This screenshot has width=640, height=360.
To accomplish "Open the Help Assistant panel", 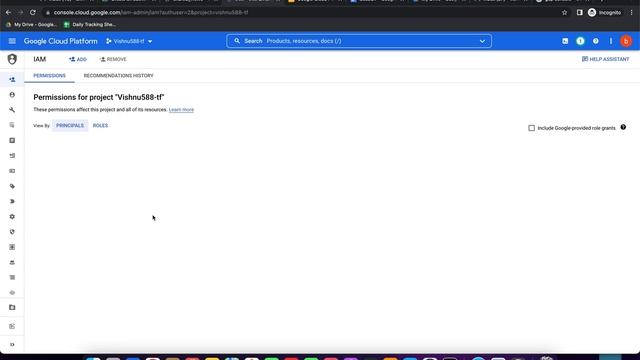I will (605, 59).
